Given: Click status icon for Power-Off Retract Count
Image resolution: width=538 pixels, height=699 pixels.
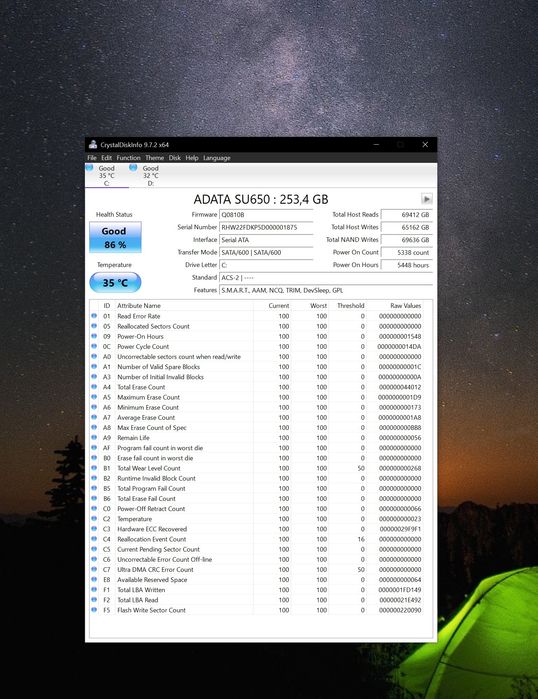Looking at the screenshot, I should click(94, 509).
